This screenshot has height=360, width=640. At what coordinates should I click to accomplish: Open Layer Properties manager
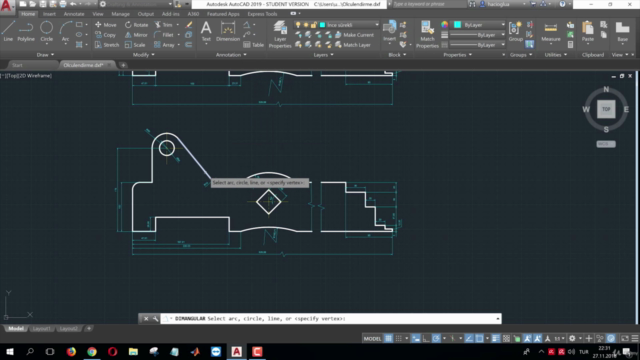pyautogui.click(x=280, y=34)
